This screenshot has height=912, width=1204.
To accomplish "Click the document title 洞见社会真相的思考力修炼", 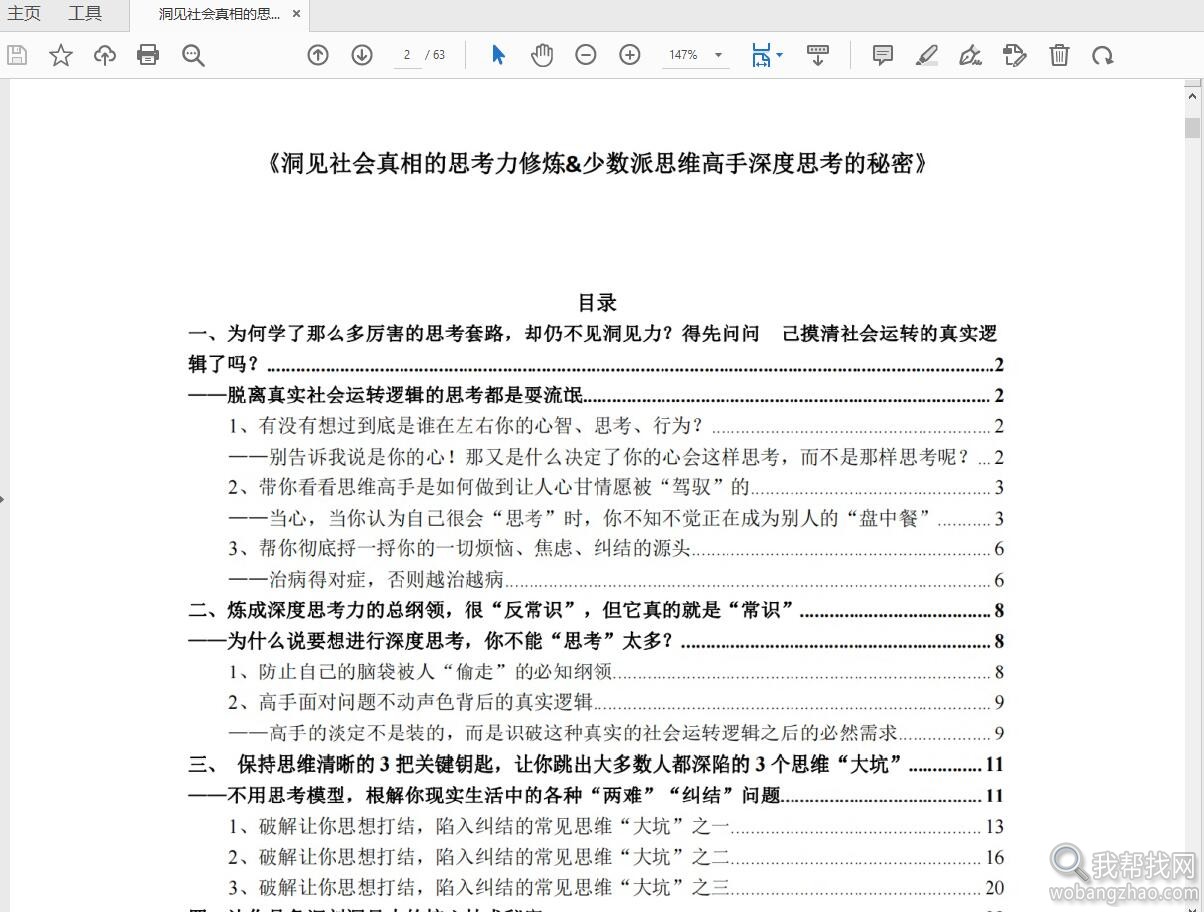I will 597,163.
